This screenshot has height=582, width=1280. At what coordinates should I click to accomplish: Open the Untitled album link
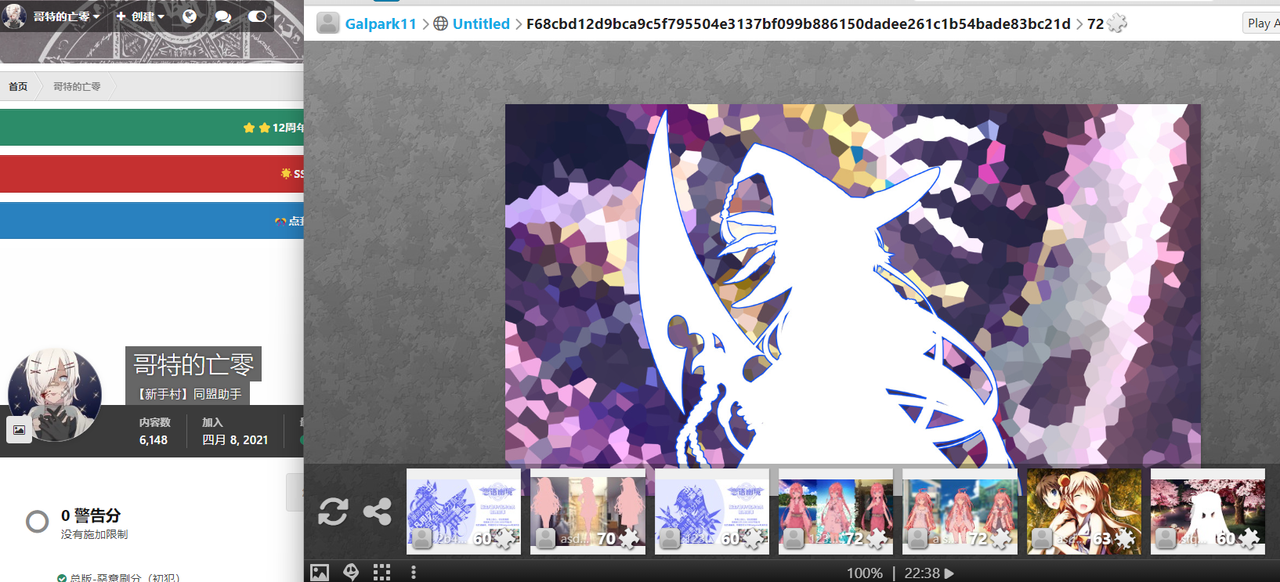tap(481, 24)
